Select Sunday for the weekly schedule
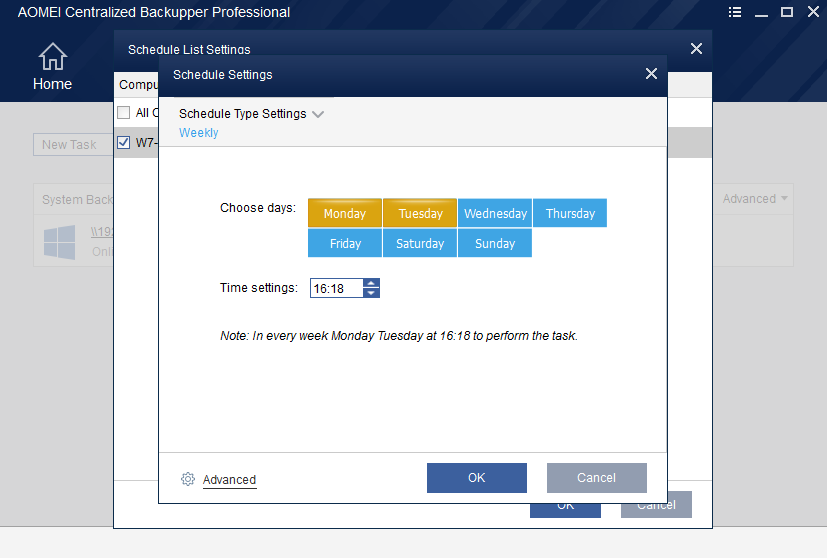 point(495,243)
